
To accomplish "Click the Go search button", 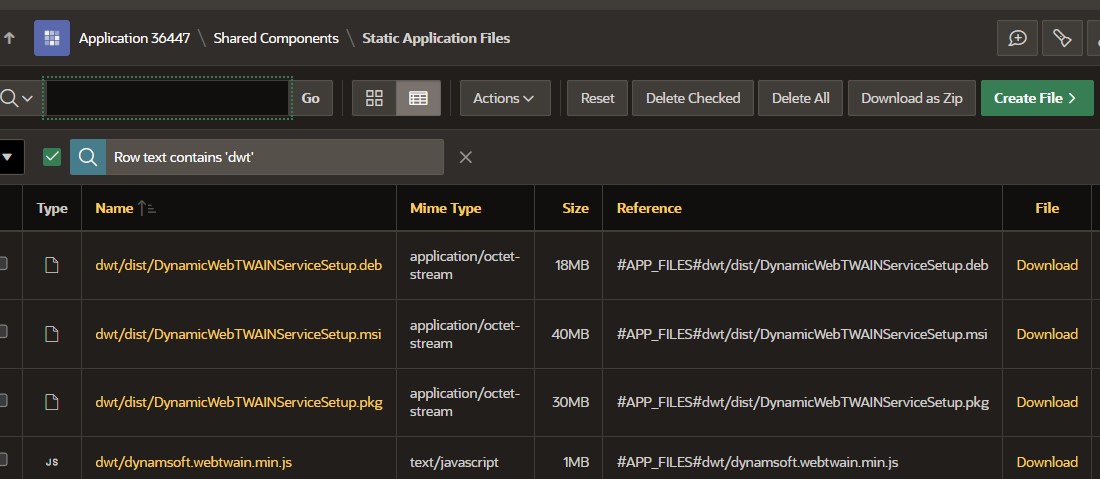I will [x=311, y=98].
